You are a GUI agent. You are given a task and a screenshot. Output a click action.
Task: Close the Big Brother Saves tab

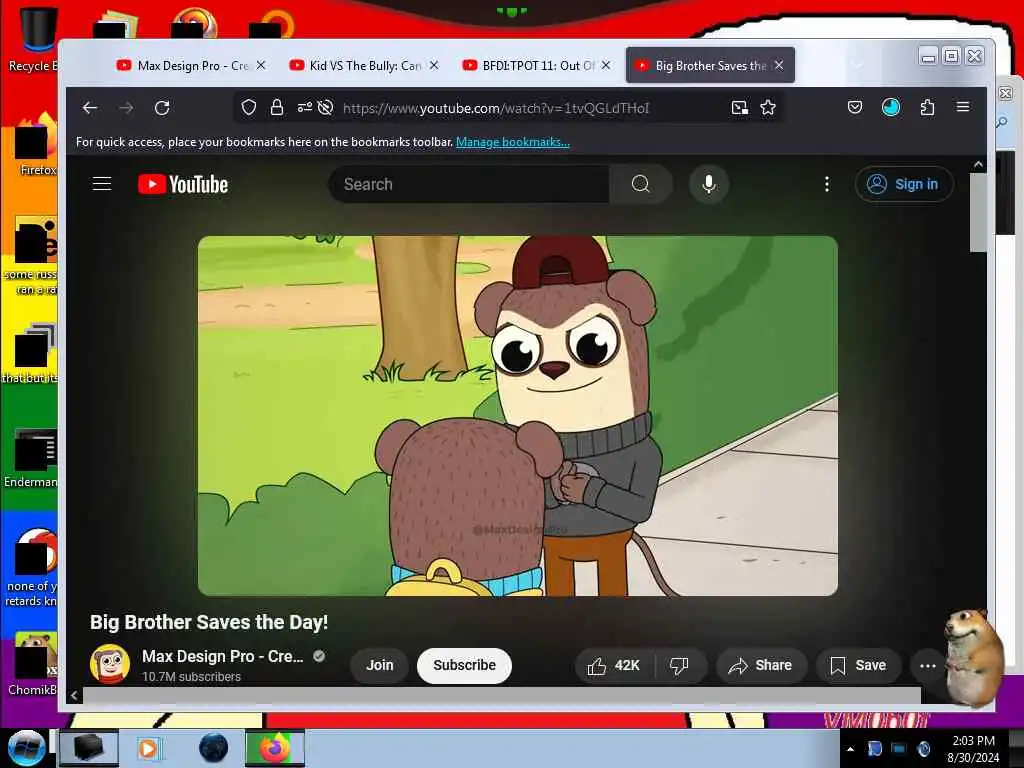coord(779,65)
